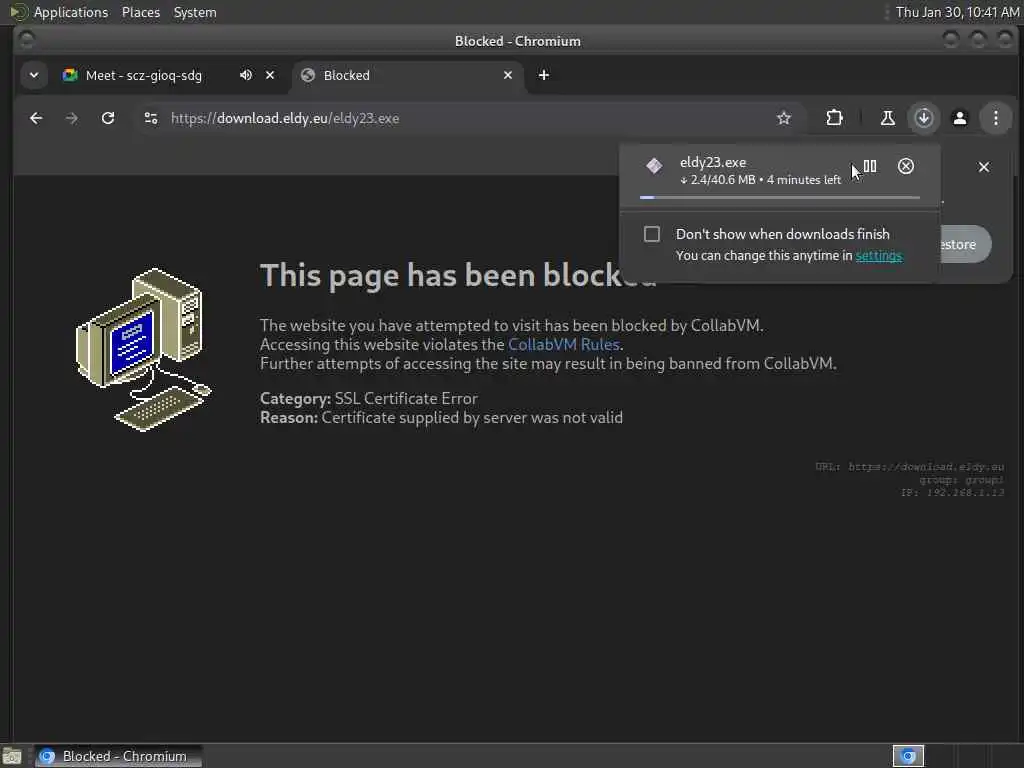Close the Meet - scz-gioq-sdg tab

pos(270,75)
